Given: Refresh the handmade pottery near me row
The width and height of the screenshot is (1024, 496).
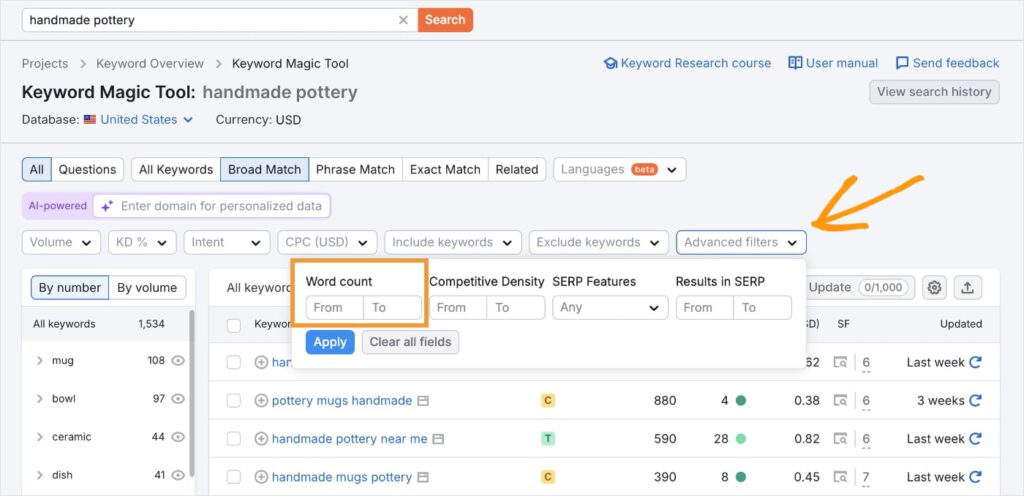Looking at the screenshot, I should (976, 439).
